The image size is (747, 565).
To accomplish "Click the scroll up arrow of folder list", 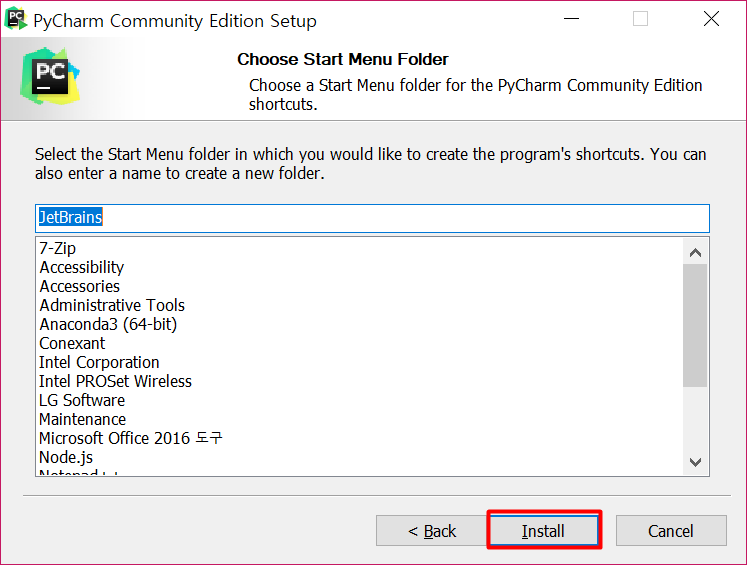I will [x=696, y=251].
